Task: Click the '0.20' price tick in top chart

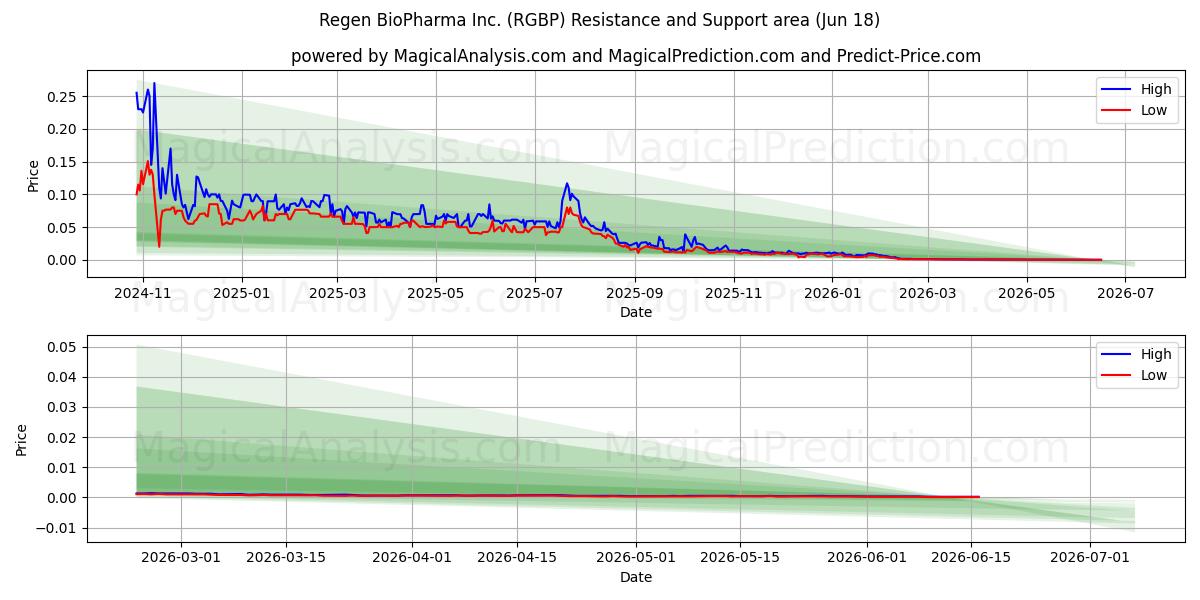Action: [x=62, y=129]
